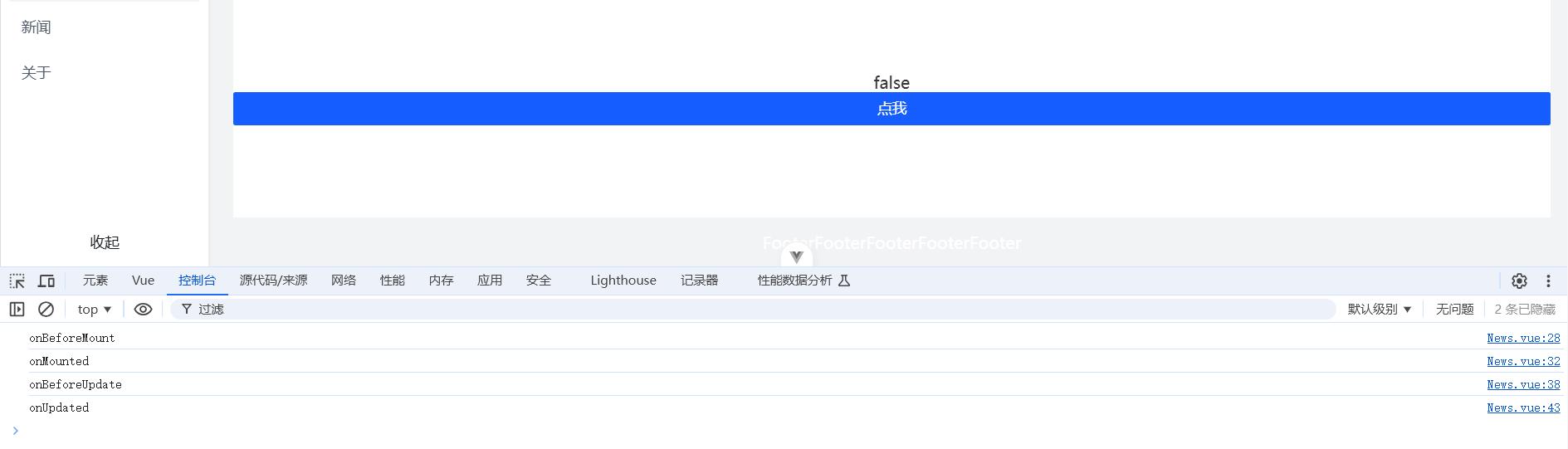This screenshot has width=1568, height=449.
Task: Select the 控制台 tab
Action: pos(198,281)
